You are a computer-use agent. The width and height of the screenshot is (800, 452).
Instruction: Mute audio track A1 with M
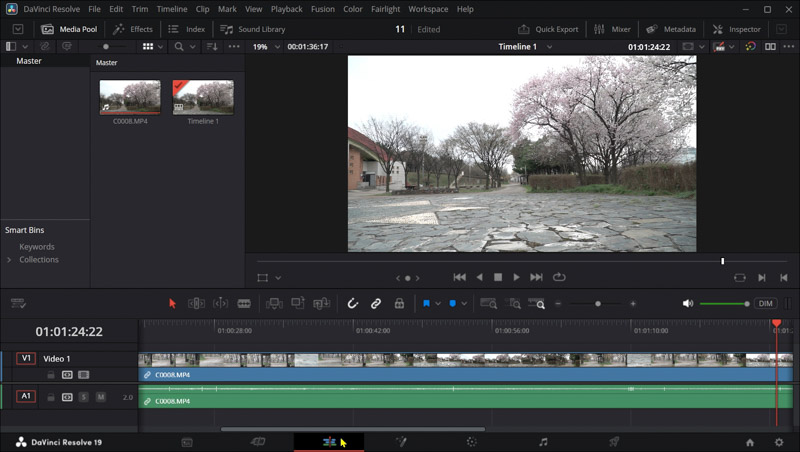(101, 396)
